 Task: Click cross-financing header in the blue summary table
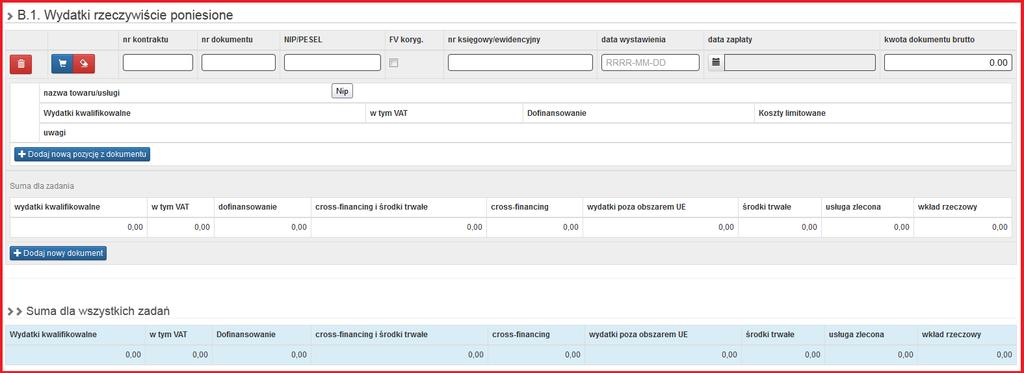click(520, 334)
